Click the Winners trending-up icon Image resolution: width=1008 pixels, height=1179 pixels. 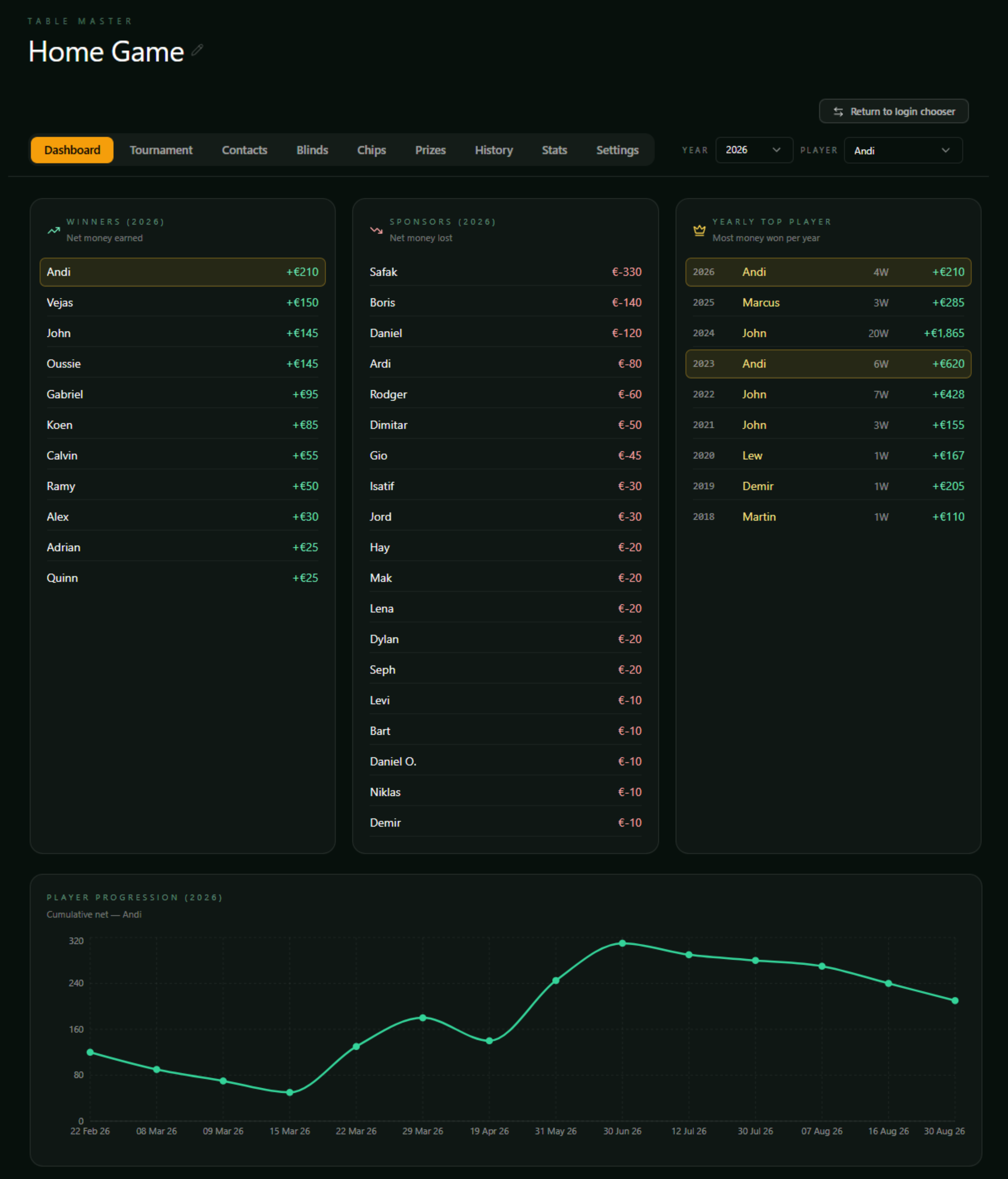point(53,230)
